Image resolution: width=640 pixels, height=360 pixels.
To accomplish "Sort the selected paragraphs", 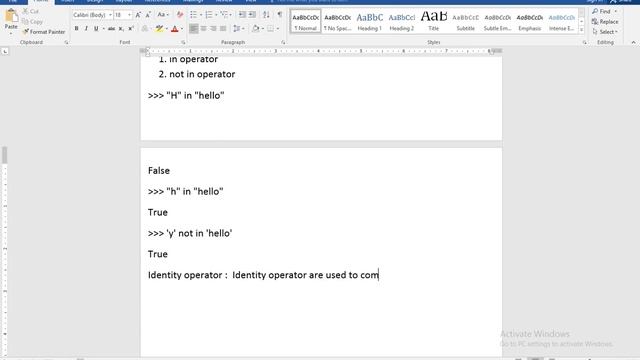I will pos(266,15).
